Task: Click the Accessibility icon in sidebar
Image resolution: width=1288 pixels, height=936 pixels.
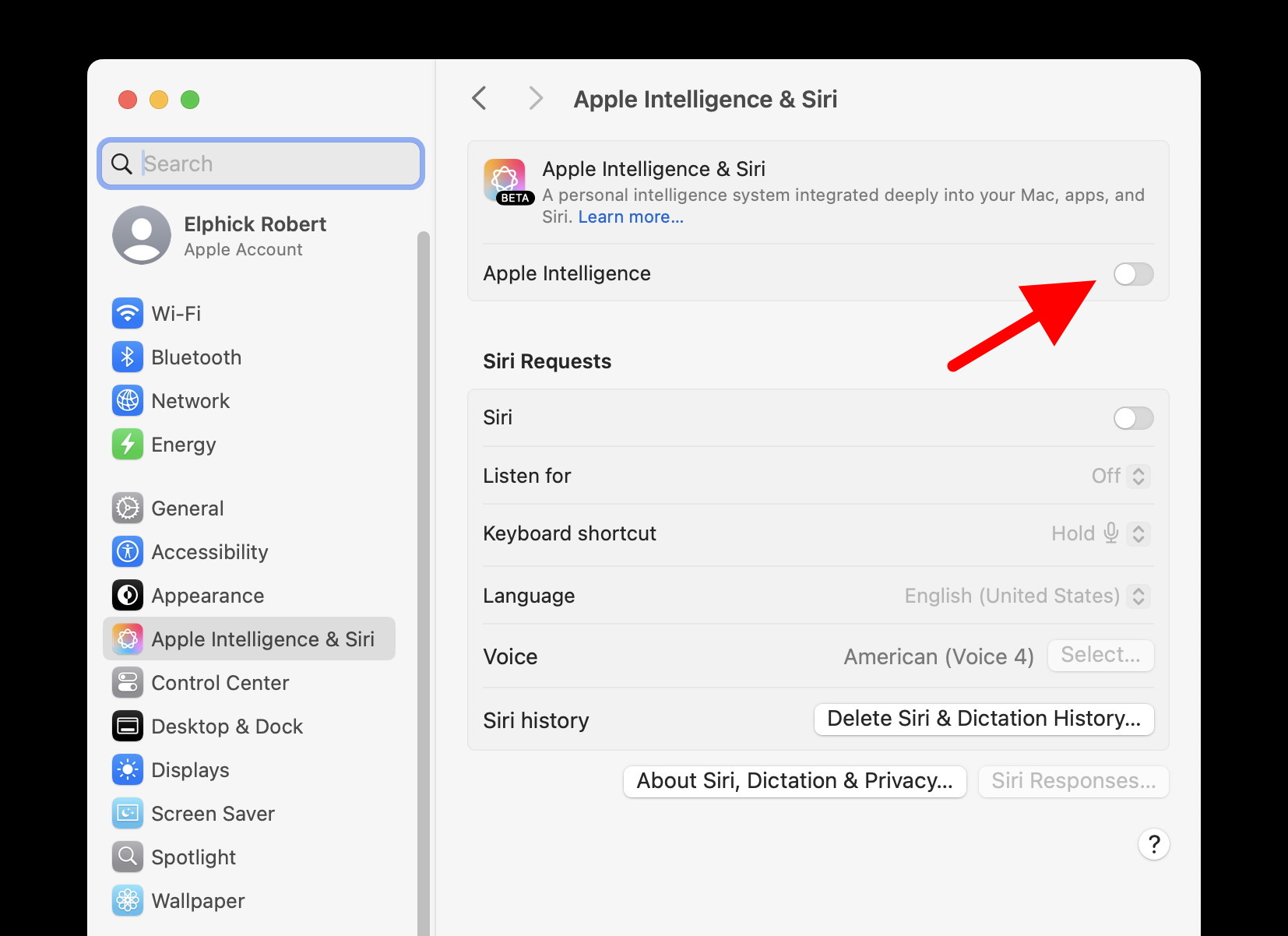Action: 128,552
